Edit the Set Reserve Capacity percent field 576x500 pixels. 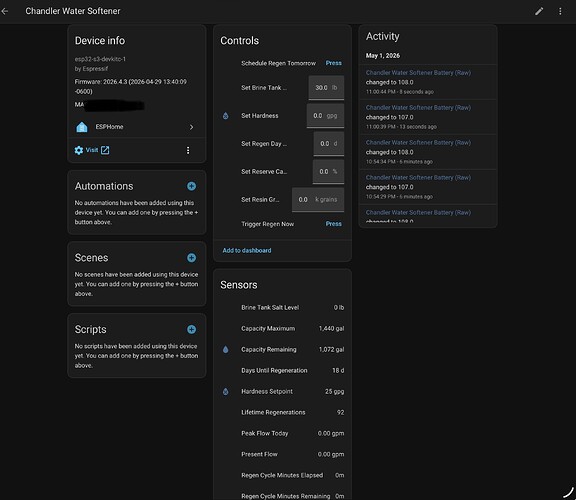[x=328, y=172]
